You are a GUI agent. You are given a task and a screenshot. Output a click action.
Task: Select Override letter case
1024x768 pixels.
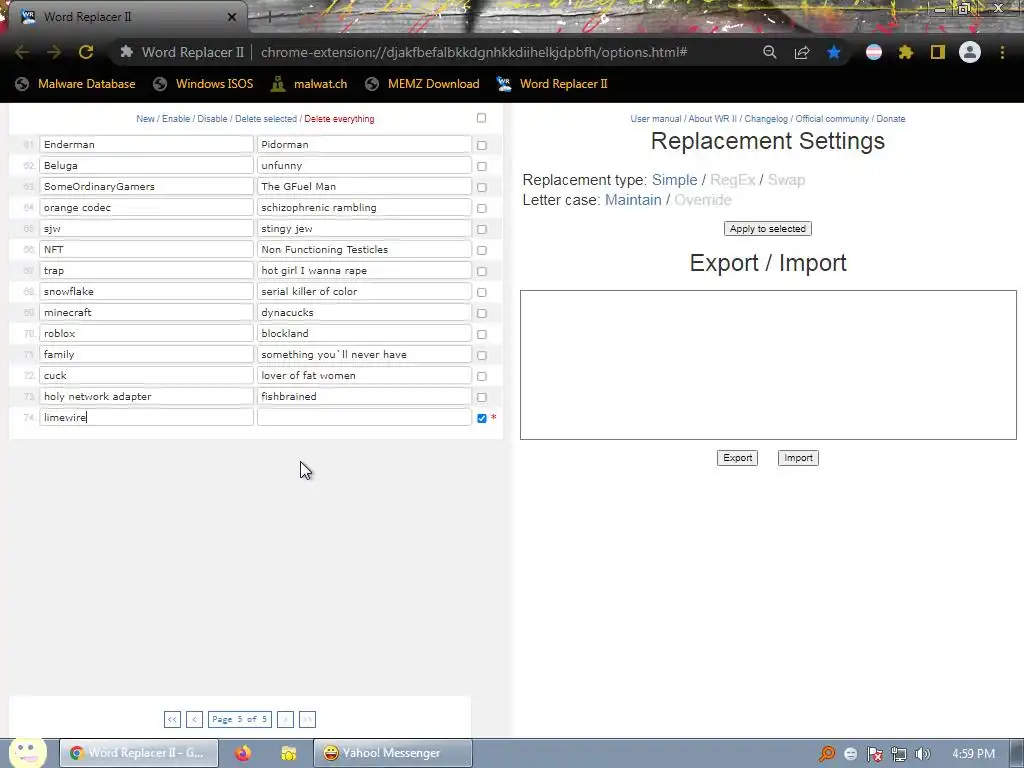[703, 200]
